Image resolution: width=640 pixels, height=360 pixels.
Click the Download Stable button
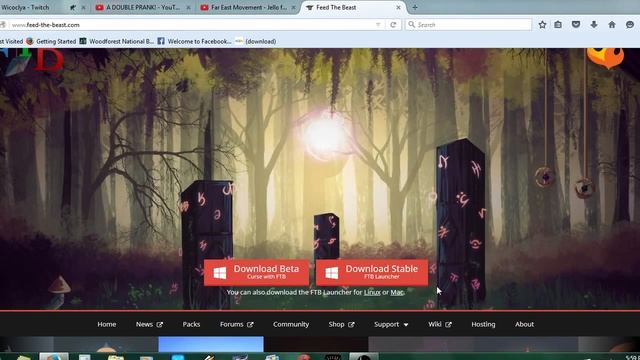point(372,273)
